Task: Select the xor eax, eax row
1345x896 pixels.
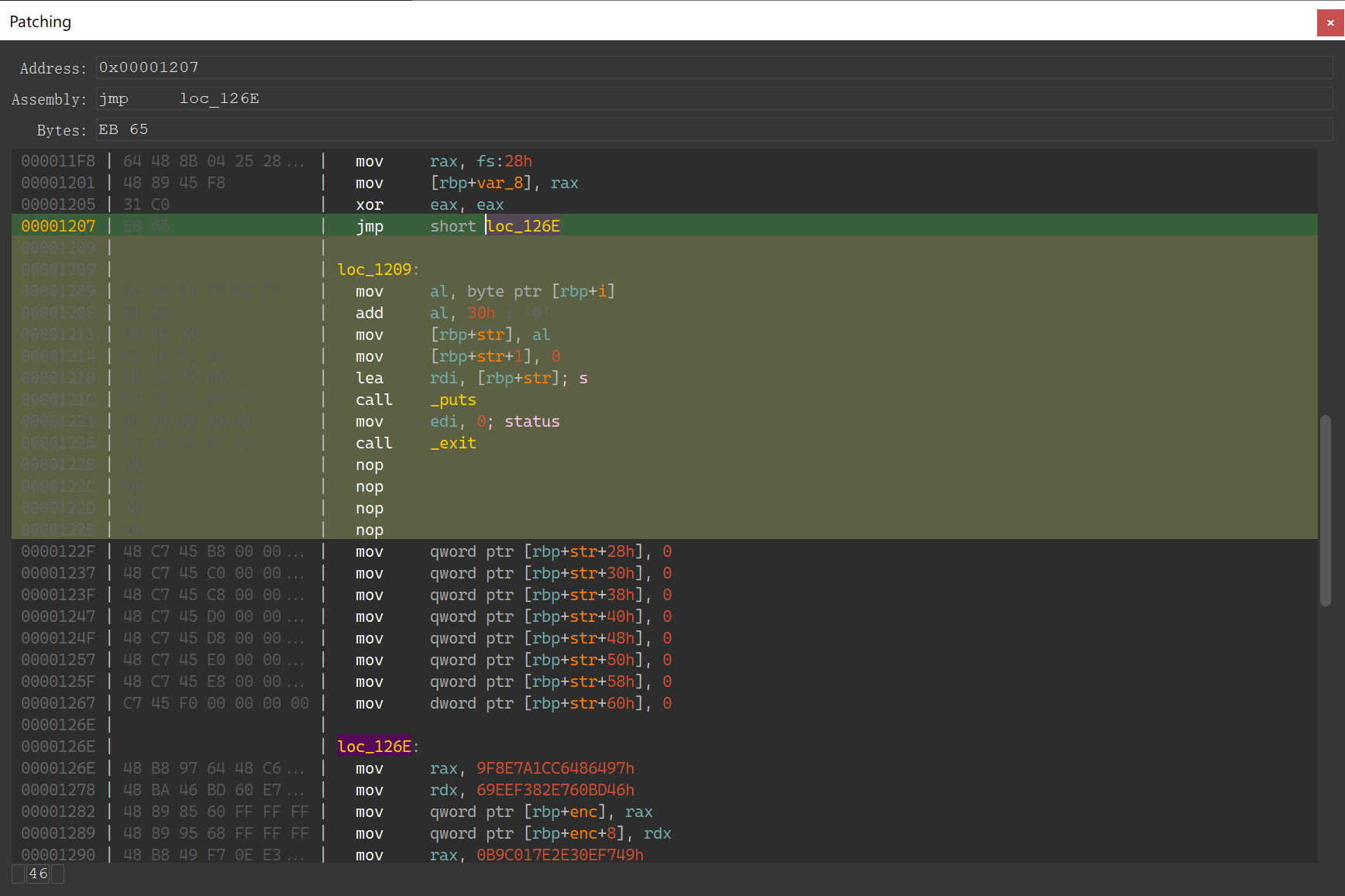Action: (x=664, y=204)
